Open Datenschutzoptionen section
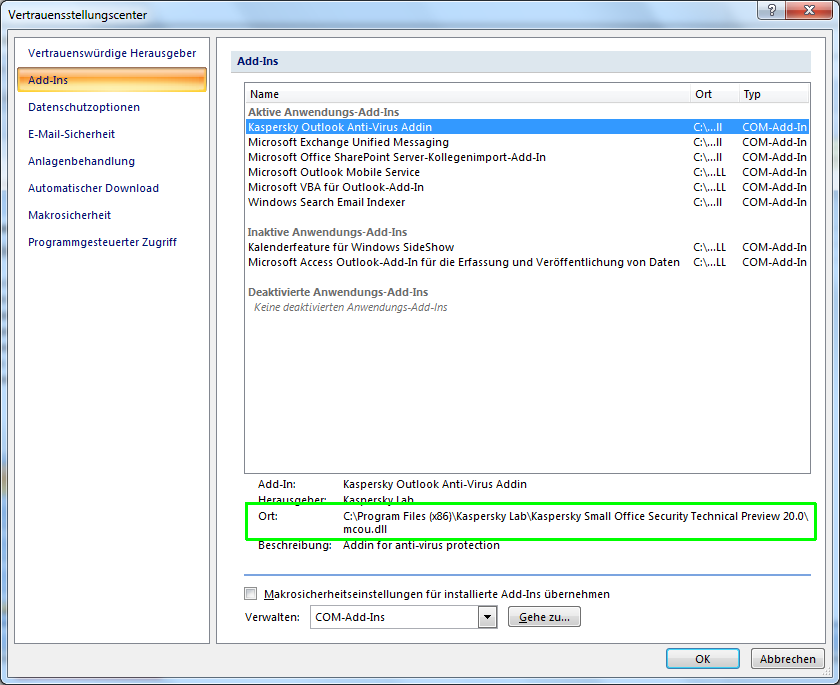The width and height of the screenshot is (840, 685). point(84,107)
